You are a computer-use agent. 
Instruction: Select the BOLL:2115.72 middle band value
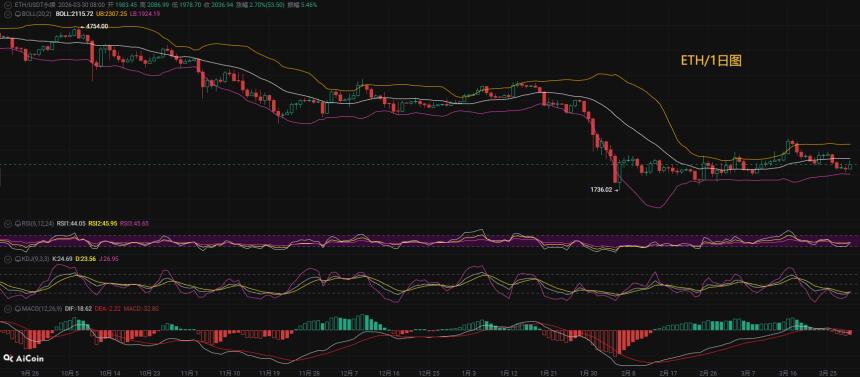click(x=75, y=14)
